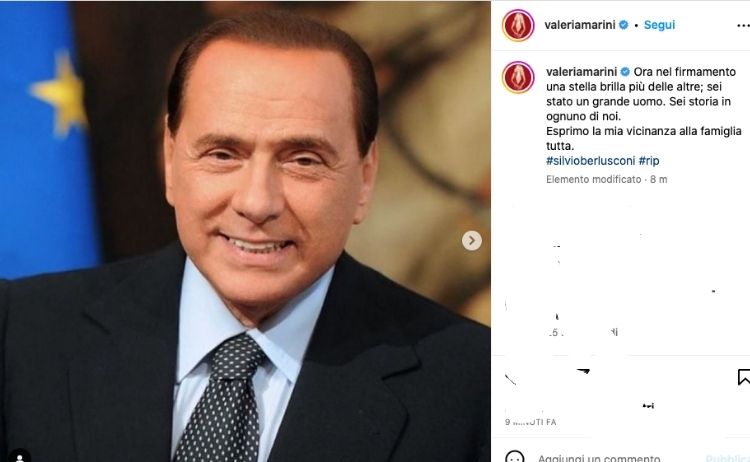Screen dimensions: 750x462
Task: Open the #rip hashtag
Action: point(649,161)
